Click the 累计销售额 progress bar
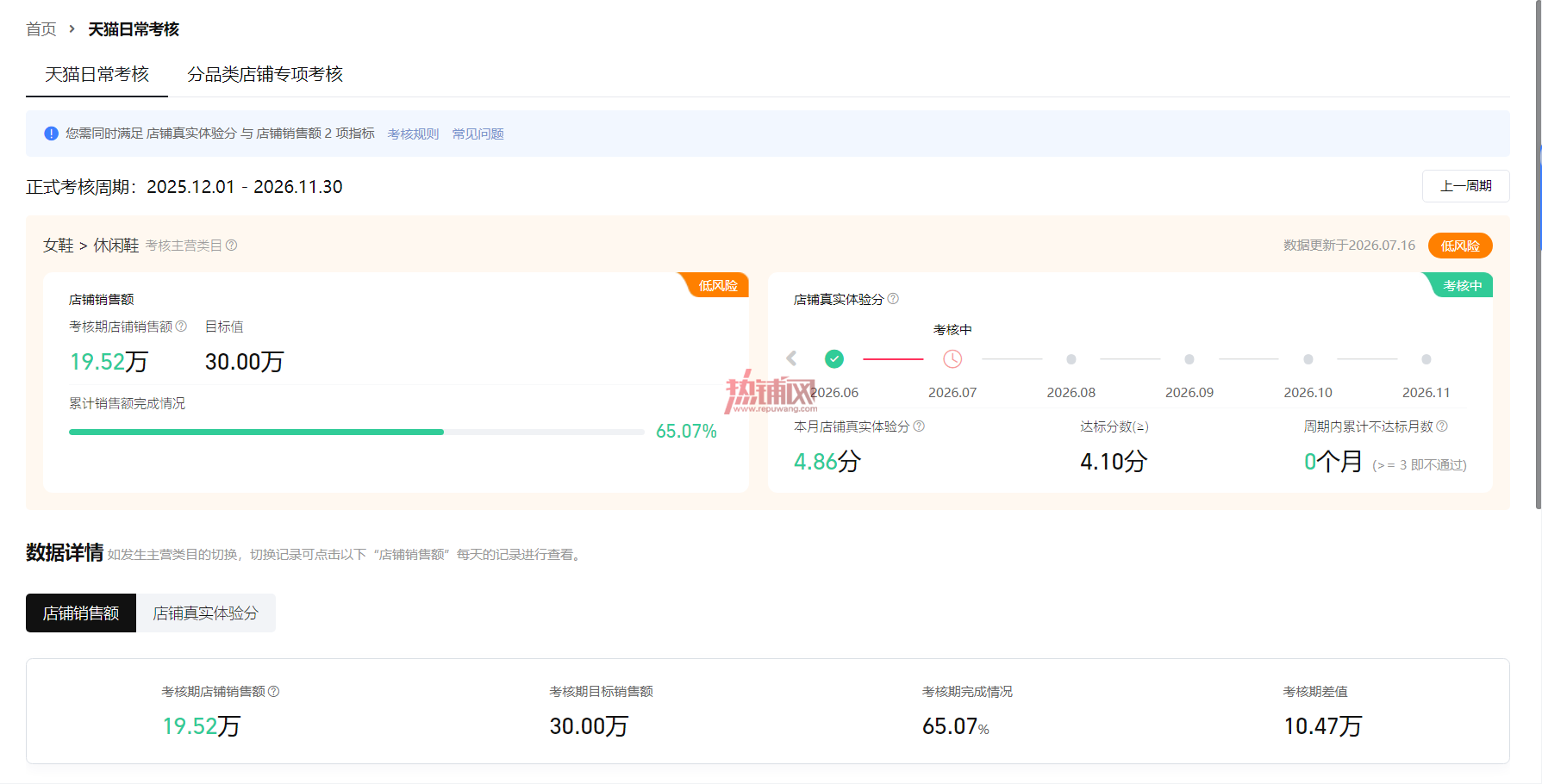Viewport: 1542px width, 784px height. point(357,432)
